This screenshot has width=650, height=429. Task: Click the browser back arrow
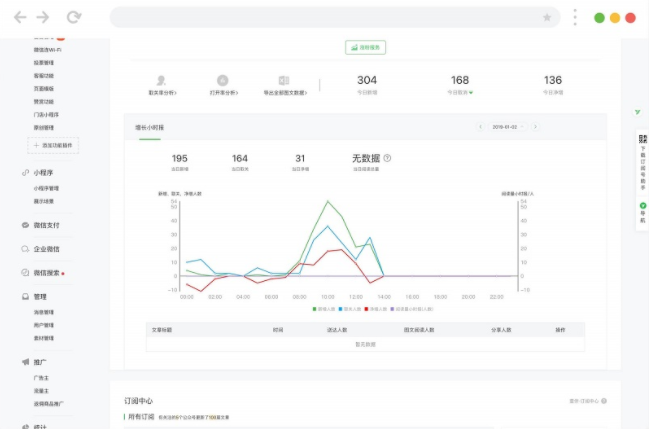(x=19, y=17)
